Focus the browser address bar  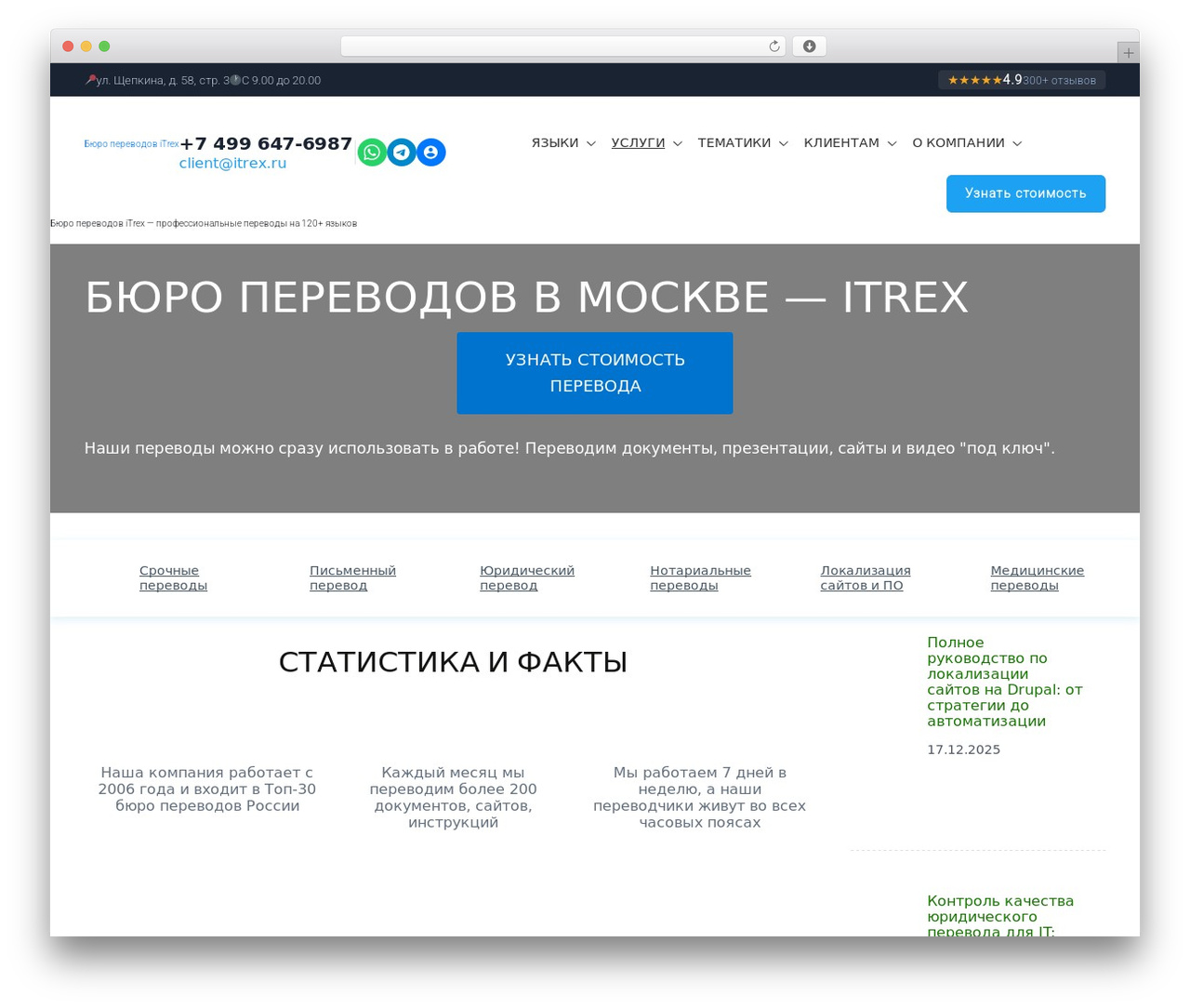point(562,46)
